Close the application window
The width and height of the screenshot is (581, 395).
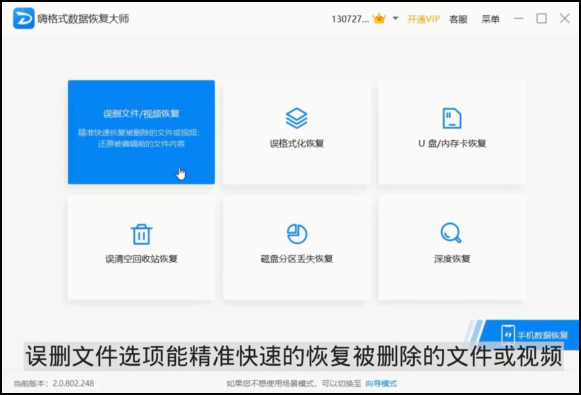tap(565, 18)
